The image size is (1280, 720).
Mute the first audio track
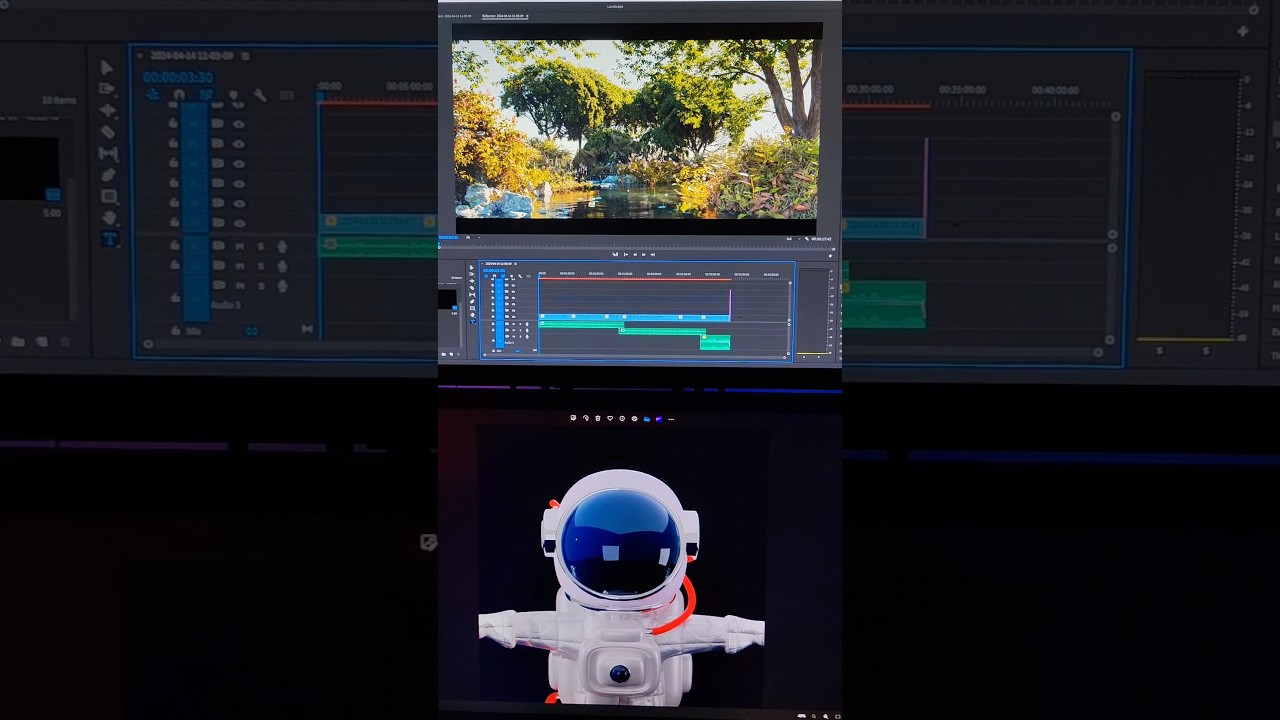(513, 324)
